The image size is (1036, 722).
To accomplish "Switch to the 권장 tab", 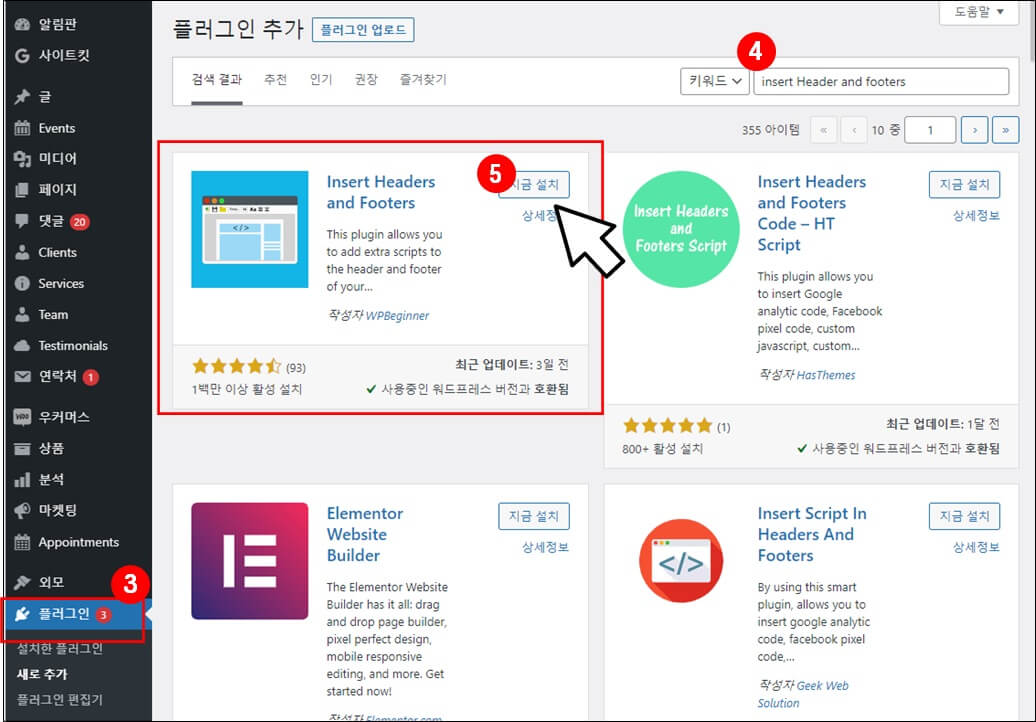I will click(366, 80).
